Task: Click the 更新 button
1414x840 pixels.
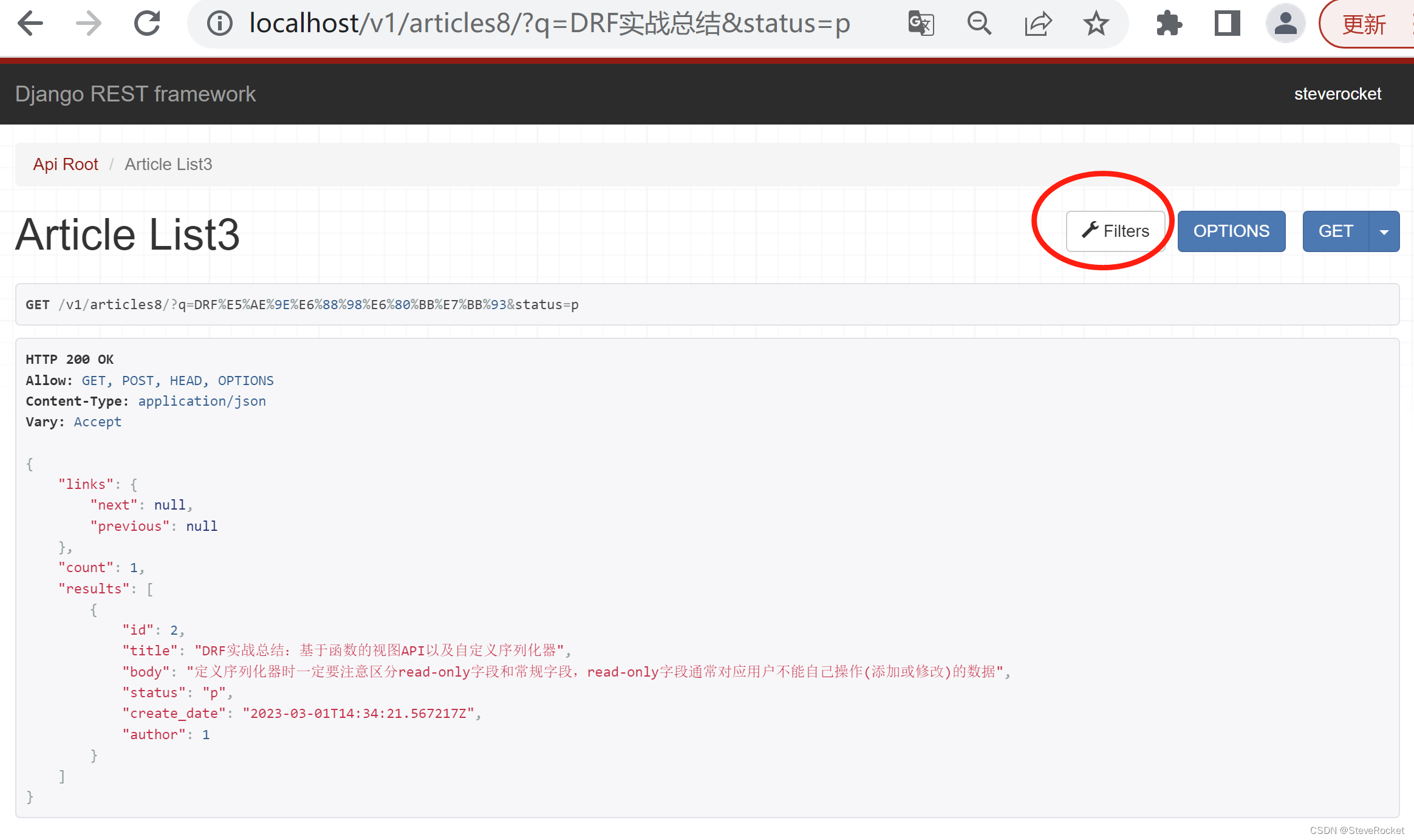Action: pyautogui.click(x=1364, y=24)
